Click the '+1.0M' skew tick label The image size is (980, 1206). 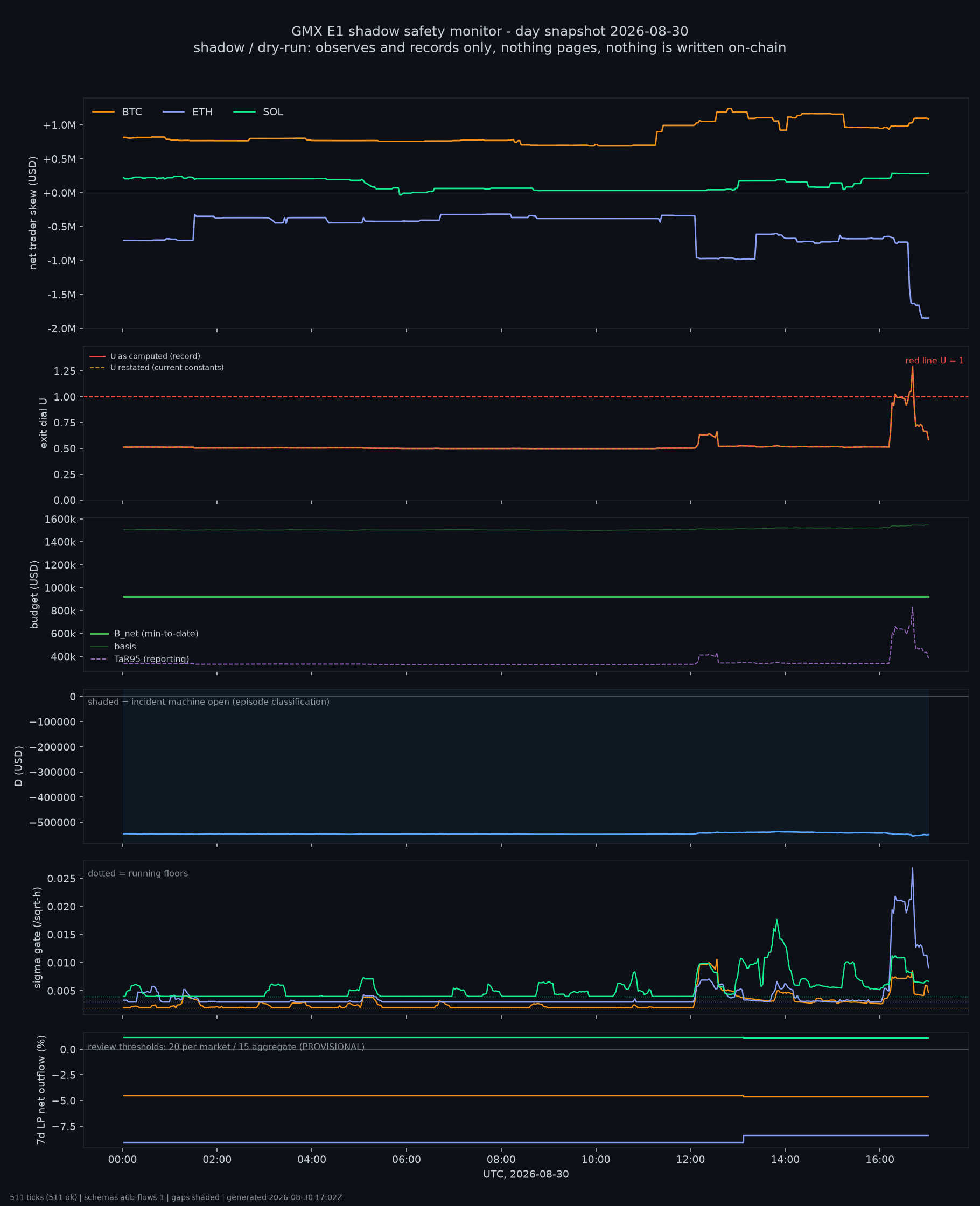click(59, 125)
